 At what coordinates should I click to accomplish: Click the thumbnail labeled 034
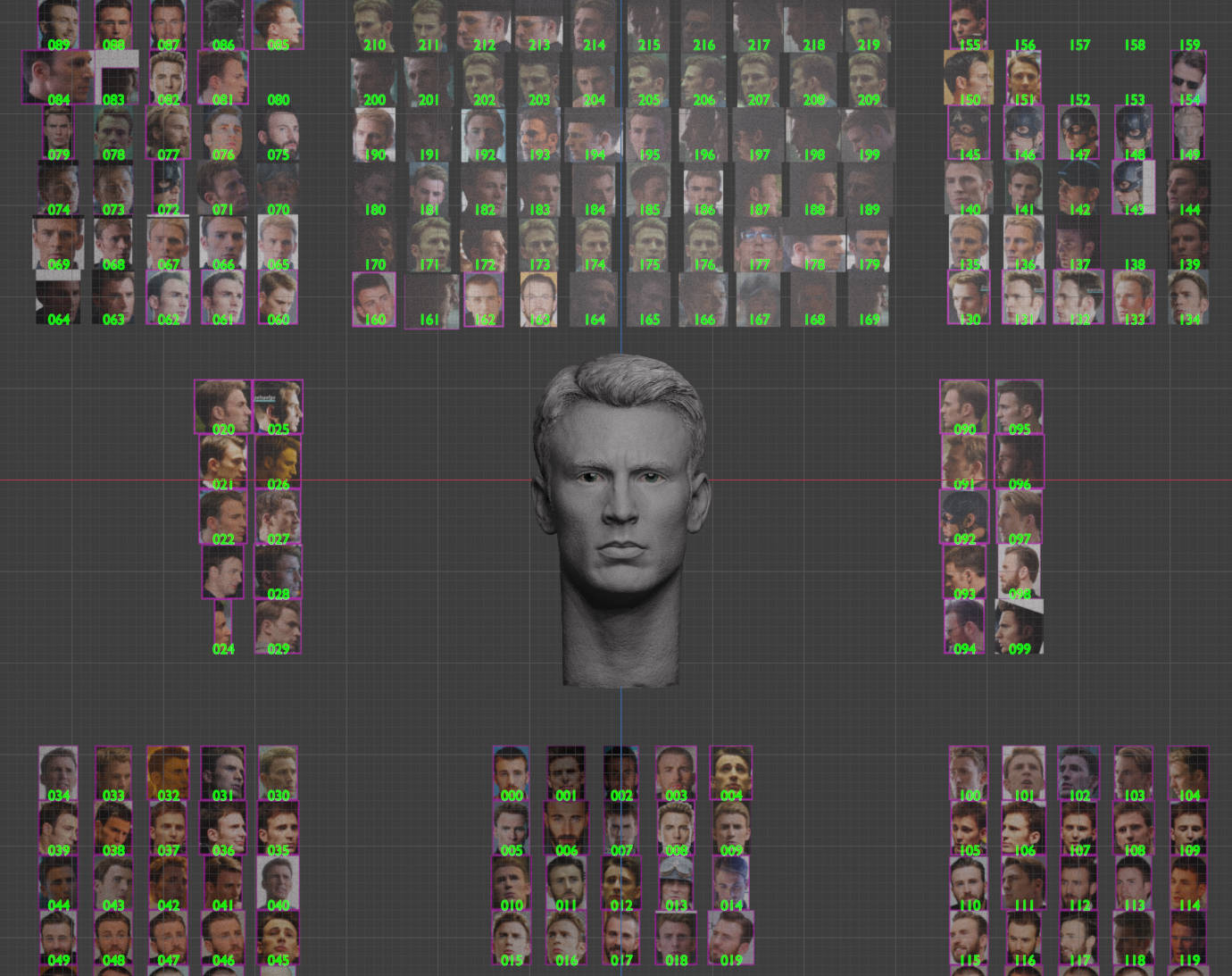pyautogui.click(x=58, y=772)
